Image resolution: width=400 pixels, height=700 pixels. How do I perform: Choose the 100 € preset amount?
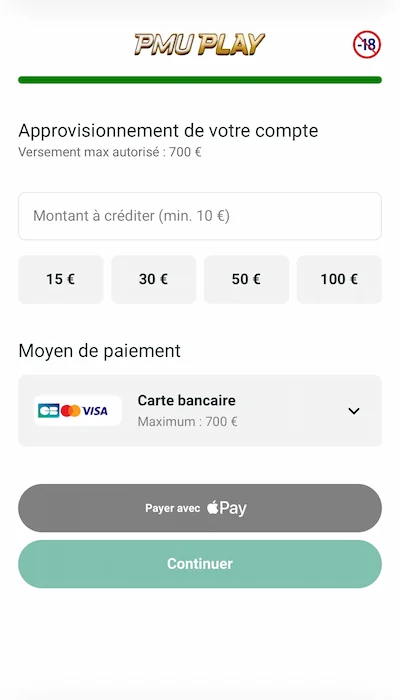pos(339,279)
